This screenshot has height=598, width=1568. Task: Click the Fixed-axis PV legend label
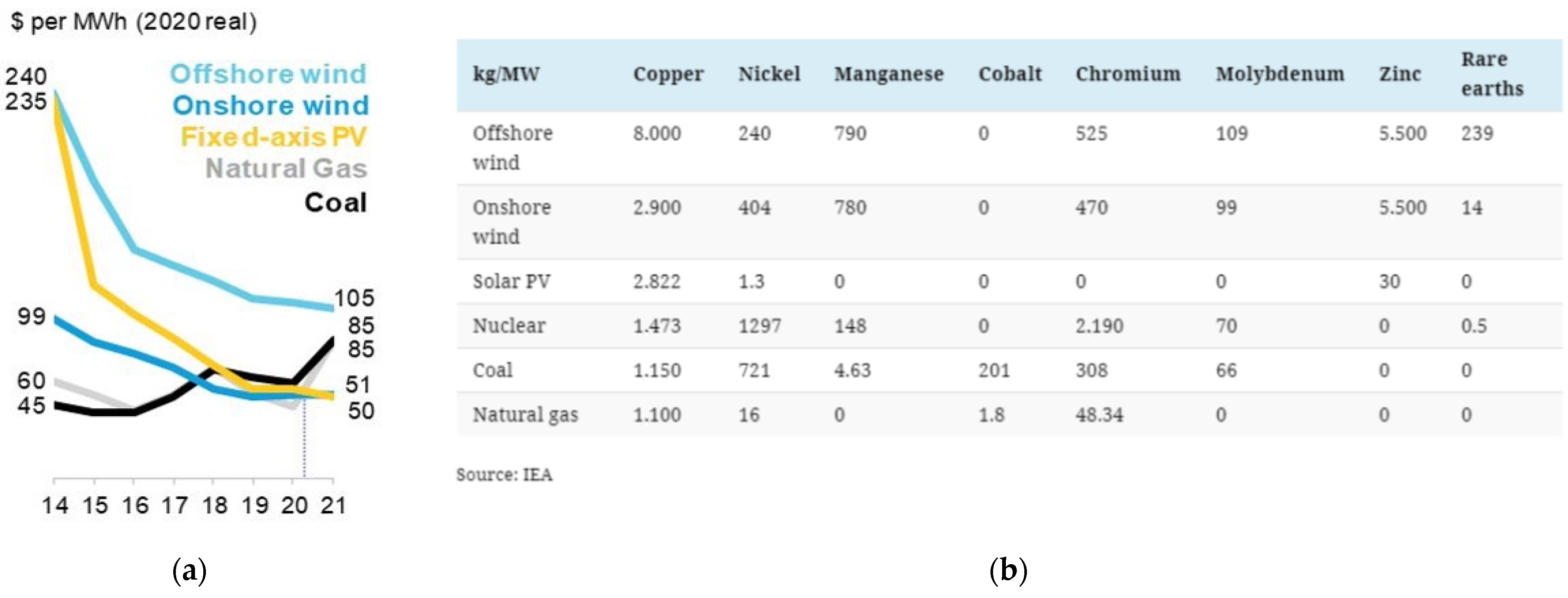[273, 137]
